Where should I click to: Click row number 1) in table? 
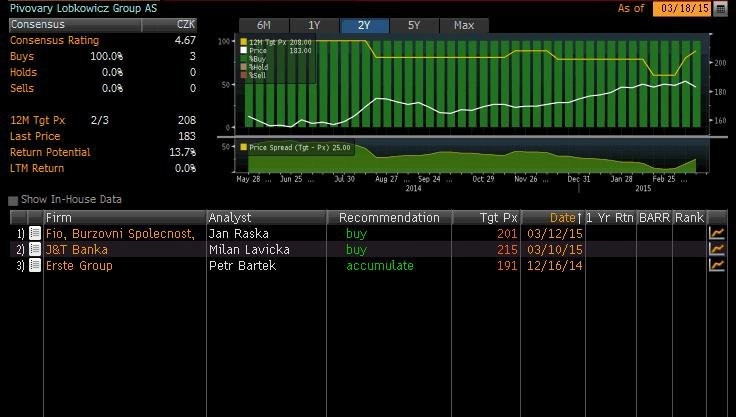pos(20,233)
